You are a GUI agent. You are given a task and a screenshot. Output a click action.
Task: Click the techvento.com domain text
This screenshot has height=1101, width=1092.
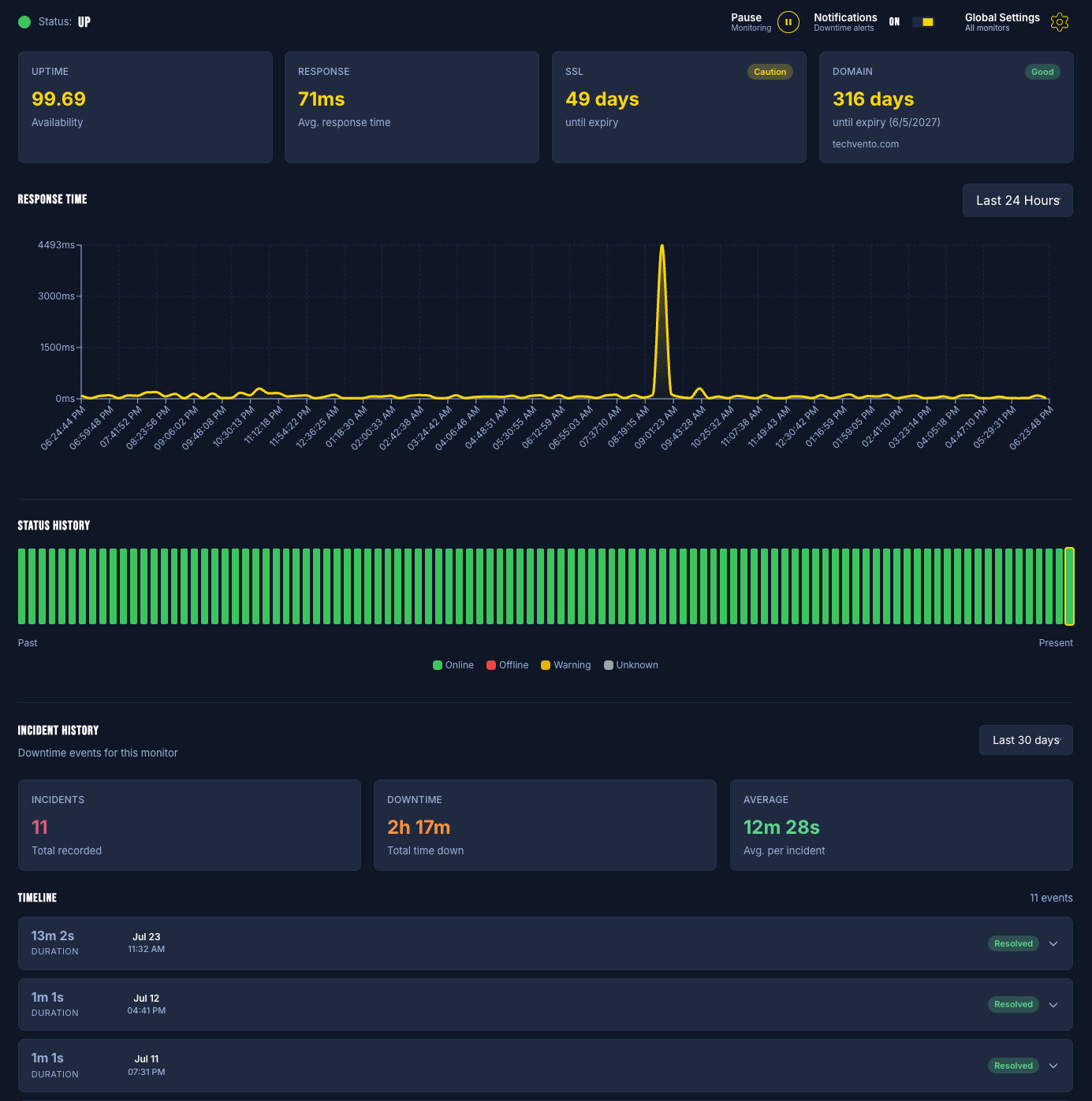point(865,144)
